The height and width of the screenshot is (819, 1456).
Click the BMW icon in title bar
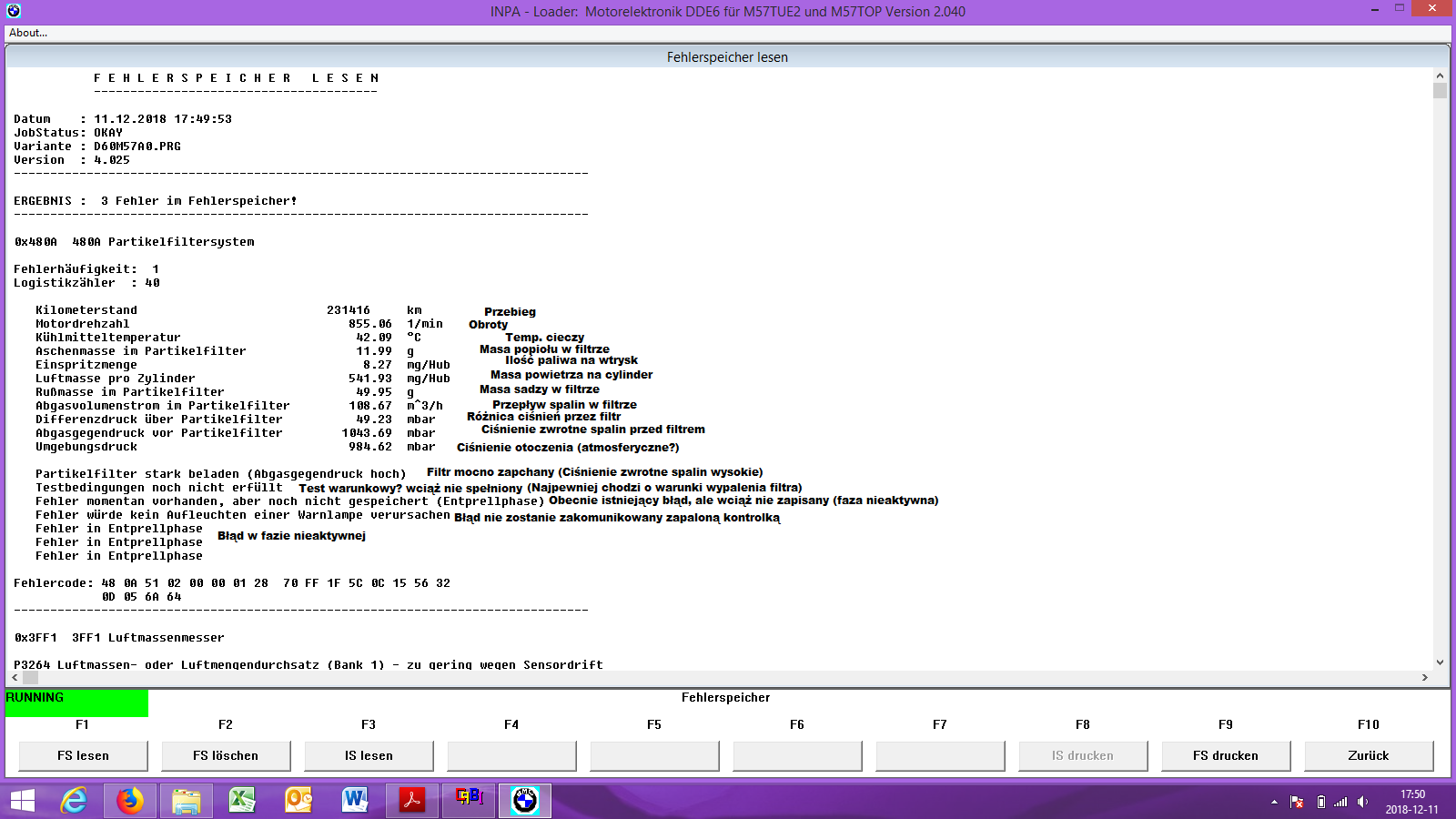[13, 11]
